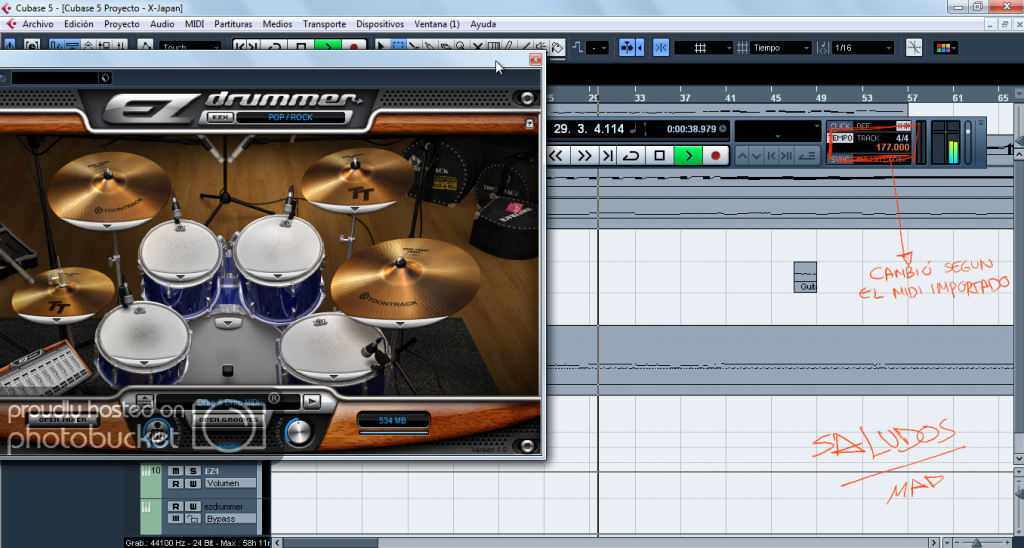Open the Transporte menu
1024x548 pixels.
[324, 23]
